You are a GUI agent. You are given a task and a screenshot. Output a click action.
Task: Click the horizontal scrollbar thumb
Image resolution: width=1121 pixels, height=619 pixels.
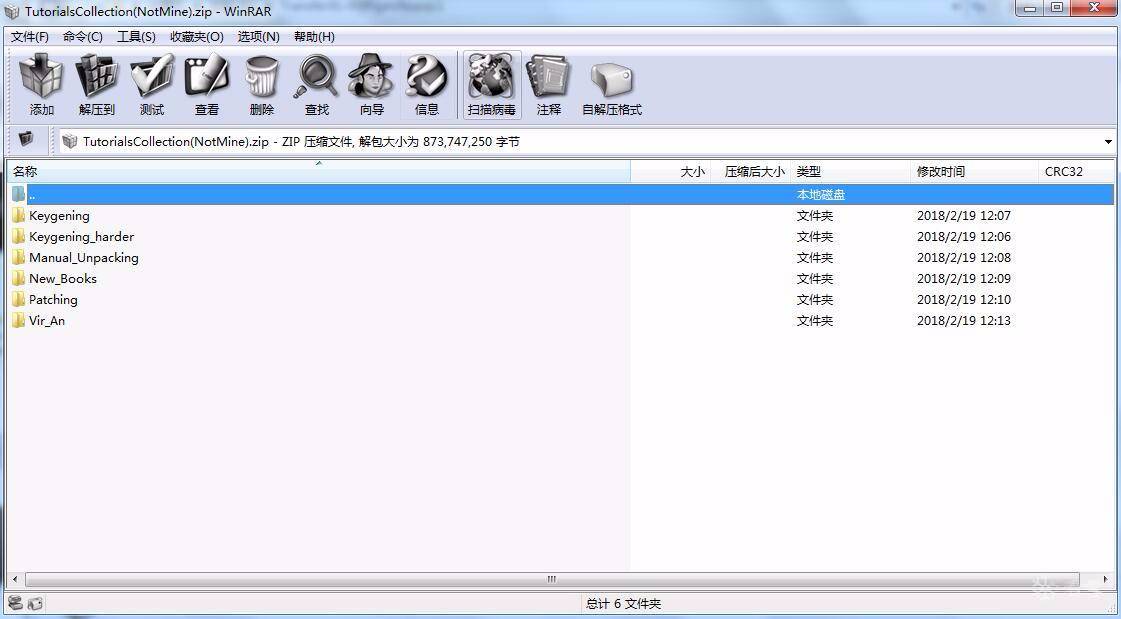pos(552,579)
